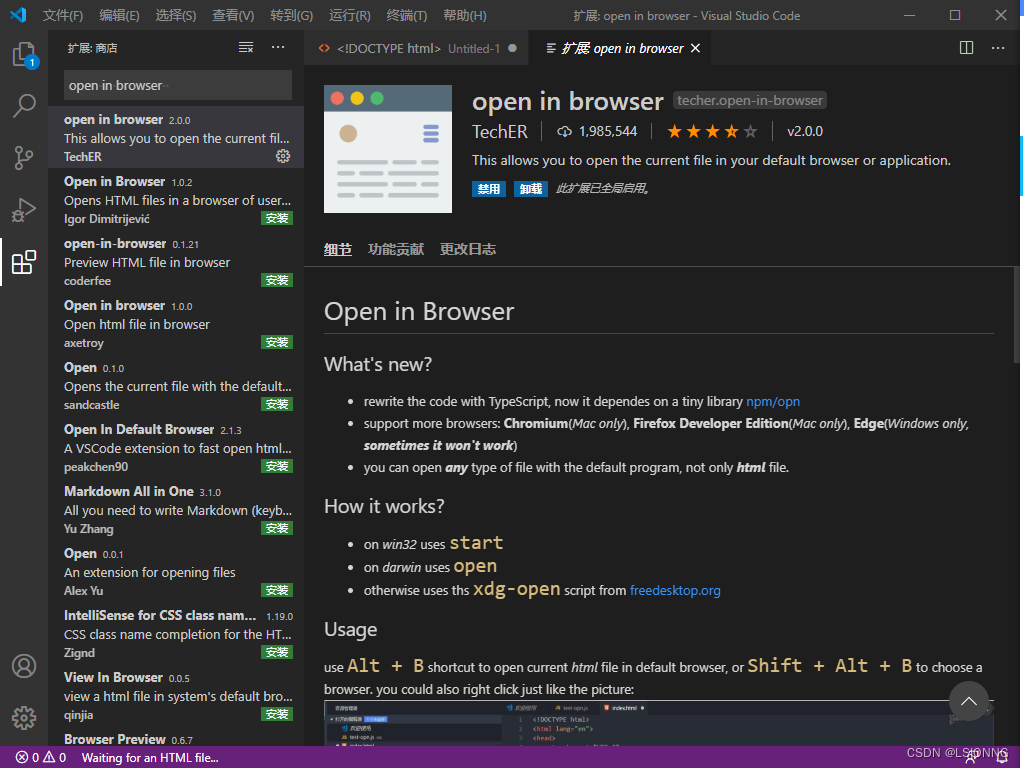Image resolution: width=1024 pixels, height=768 pixels.
Task: Click the star rating of the extension
Action: [712, 132]
